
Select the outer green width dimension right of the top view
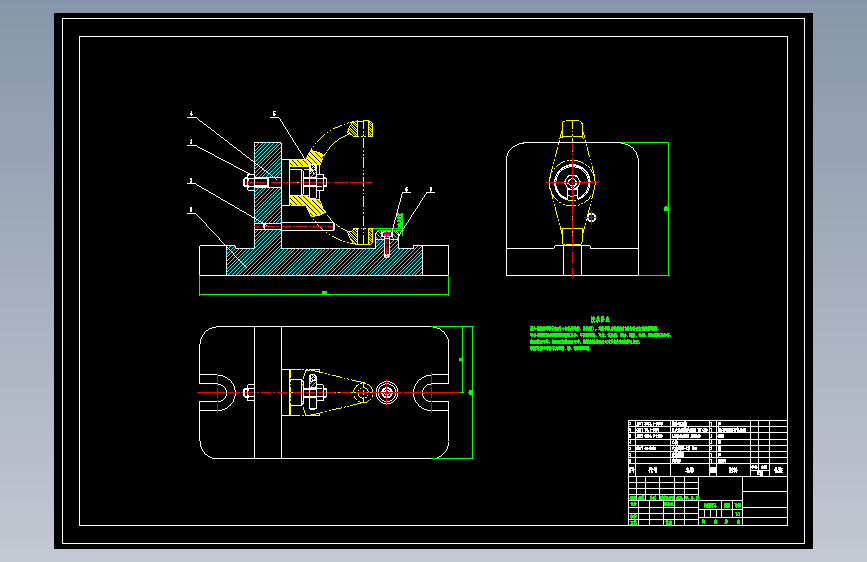tap(471, 392)
